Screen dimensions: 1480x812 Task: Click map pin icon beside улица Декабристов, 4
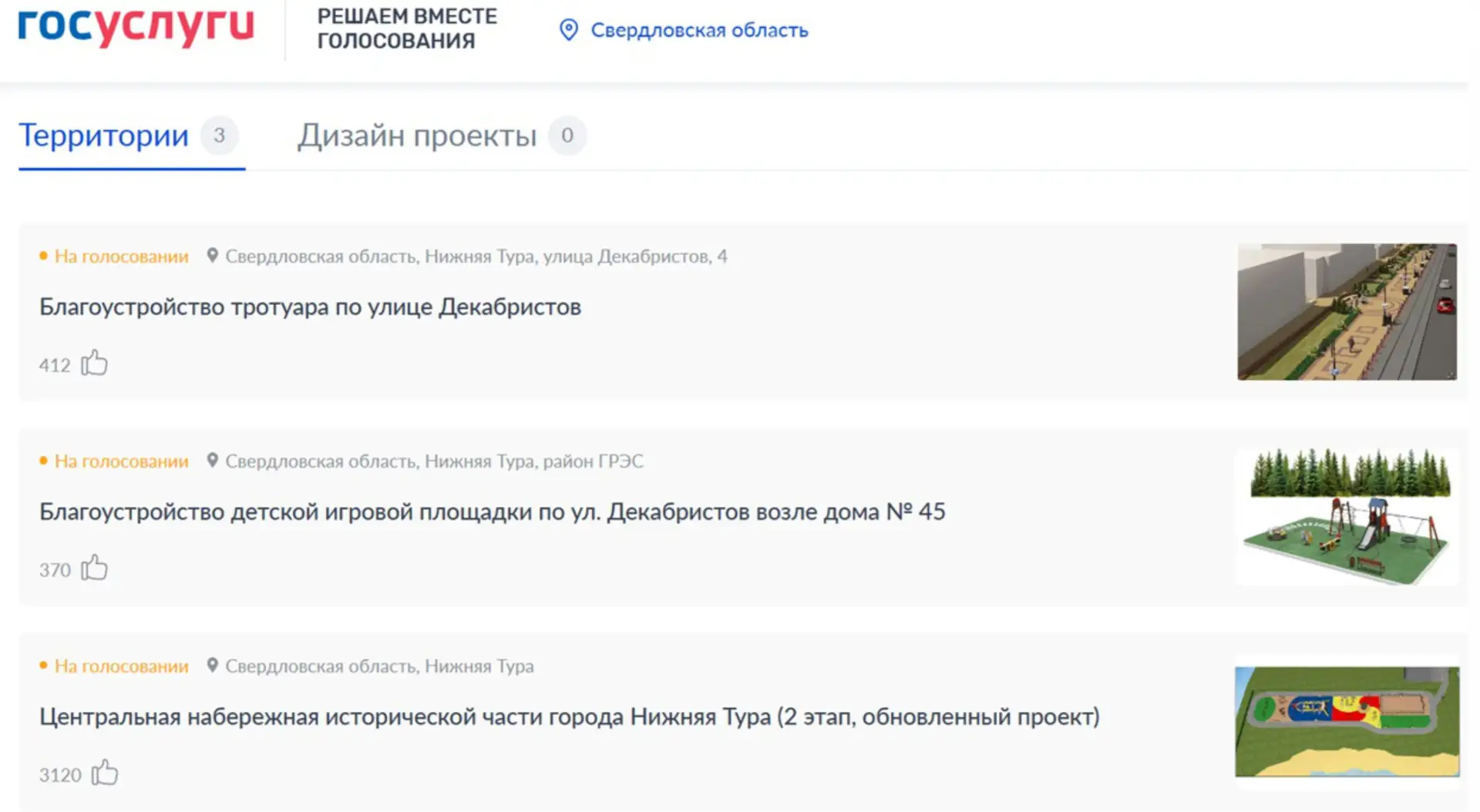(213, 256)
